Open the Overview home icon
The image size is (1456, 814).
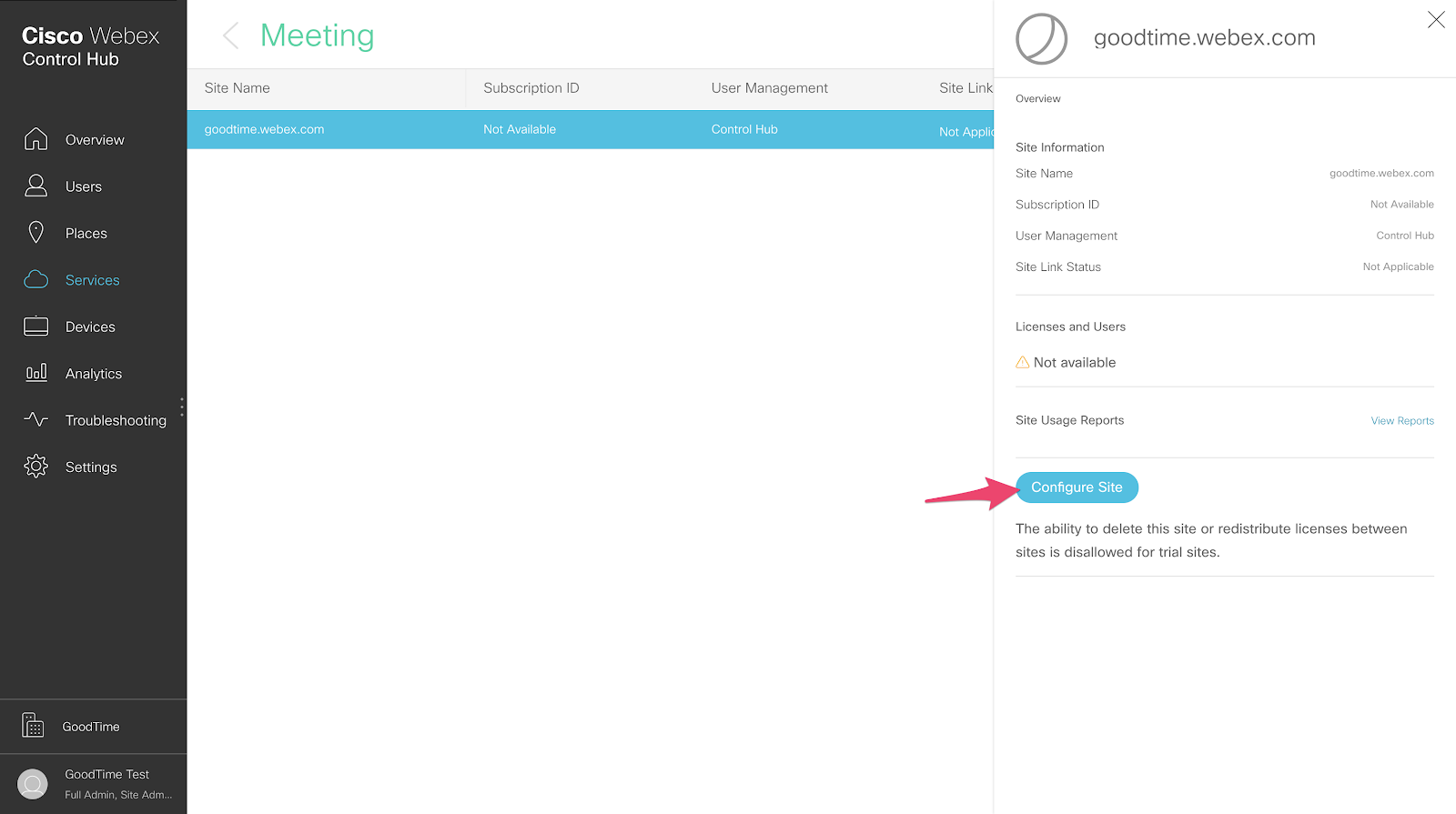click(35, 139)
